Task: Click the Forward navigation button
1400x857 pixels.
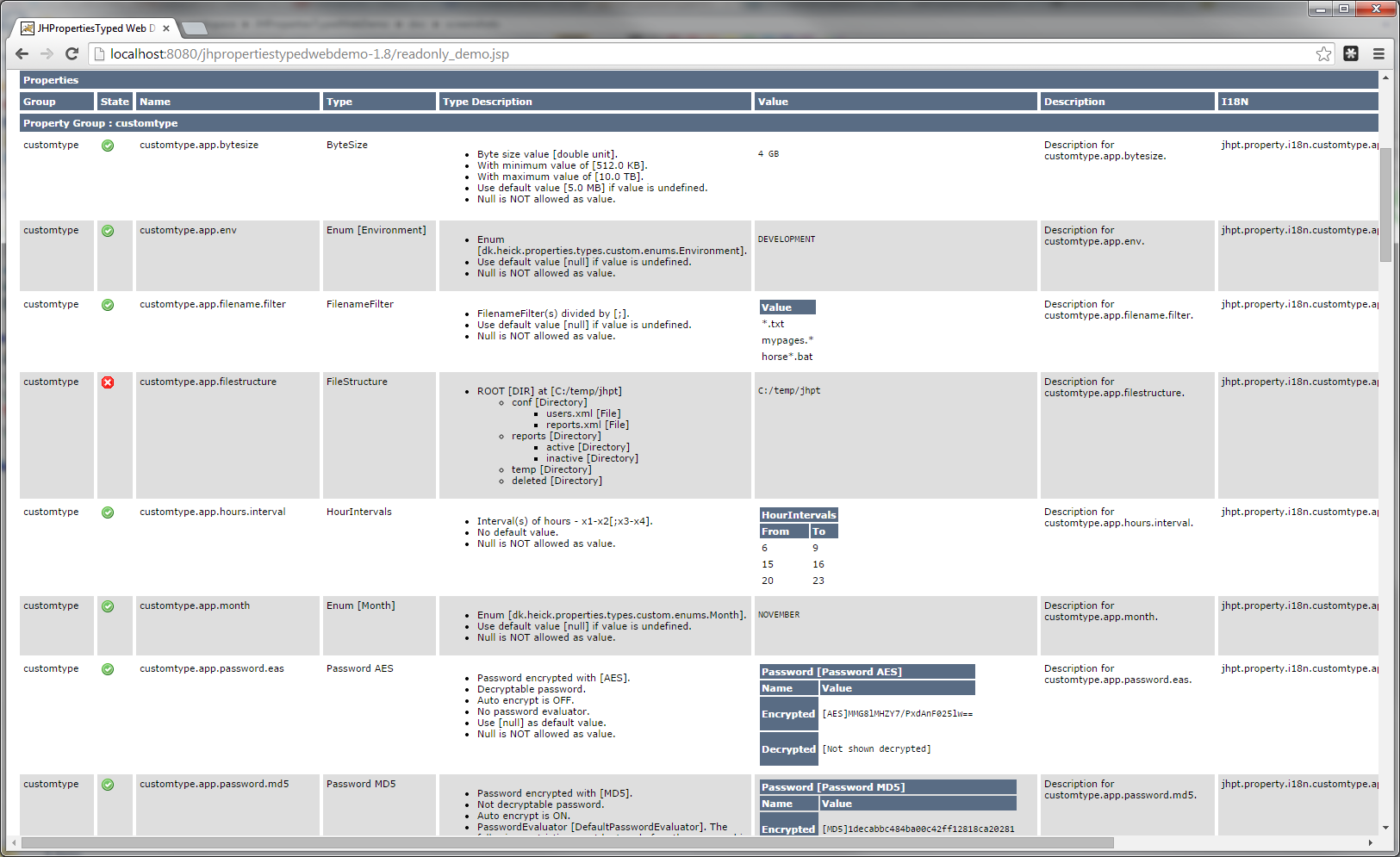Action: point(47,53)
